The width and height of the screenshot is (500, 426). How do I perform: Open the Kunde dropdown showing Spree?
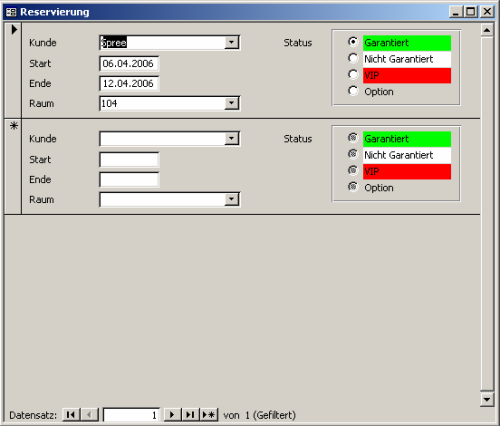point(231,42)
